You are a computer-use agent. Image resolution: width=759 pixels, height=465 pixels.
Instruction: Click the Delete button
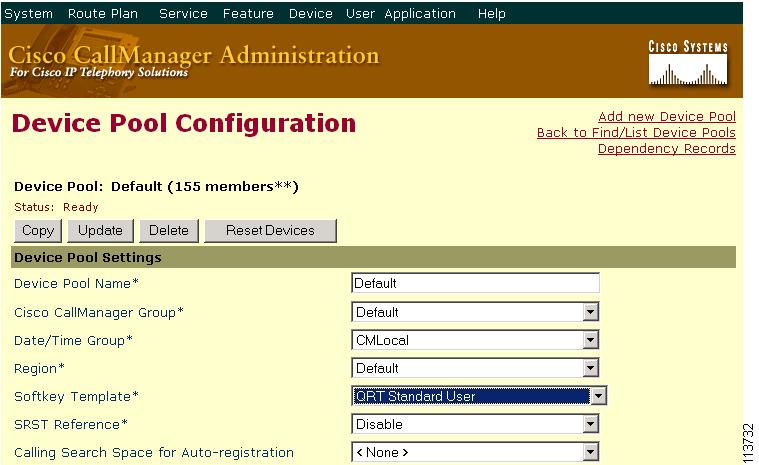coord(168,231)
